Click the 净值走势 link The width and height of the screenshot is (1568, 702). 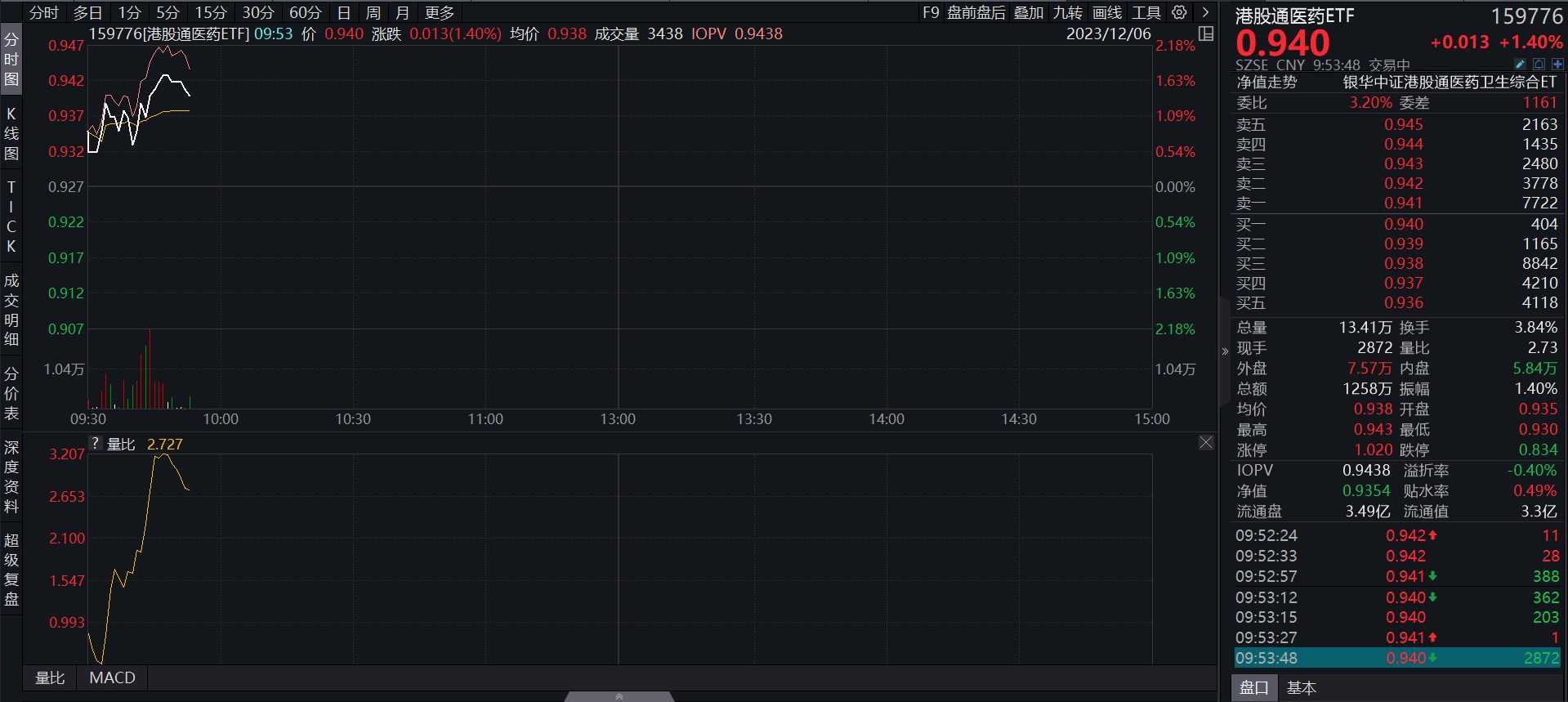1266,82
